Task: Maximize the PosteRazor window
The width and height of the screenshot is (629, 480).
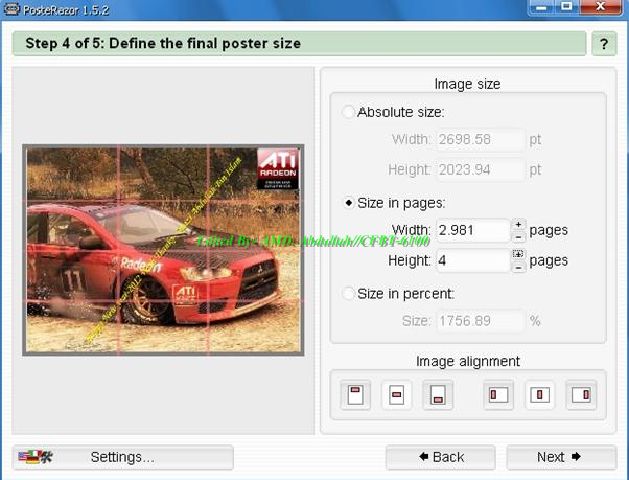Action: 566,7
